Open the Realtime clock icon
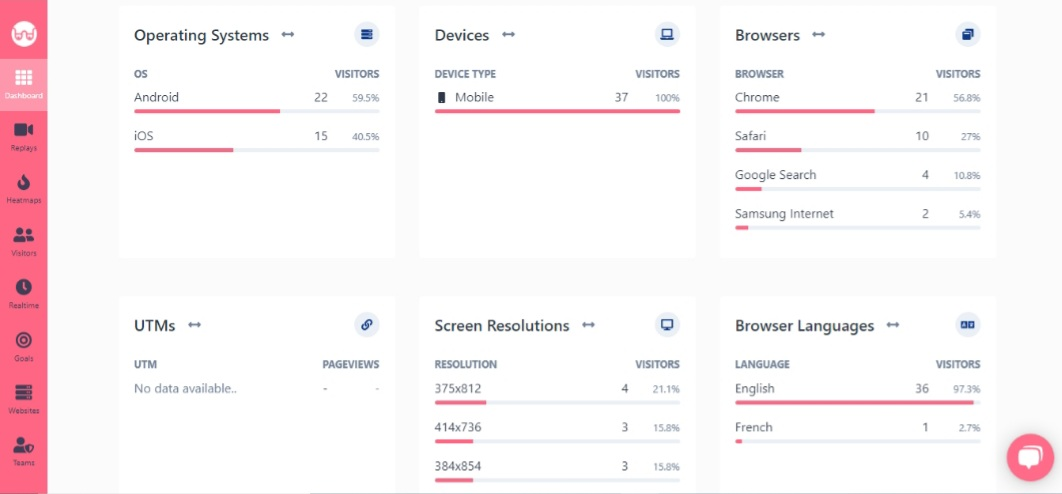Viewport: 1062px width, 494px height. (x=24, y=287)
